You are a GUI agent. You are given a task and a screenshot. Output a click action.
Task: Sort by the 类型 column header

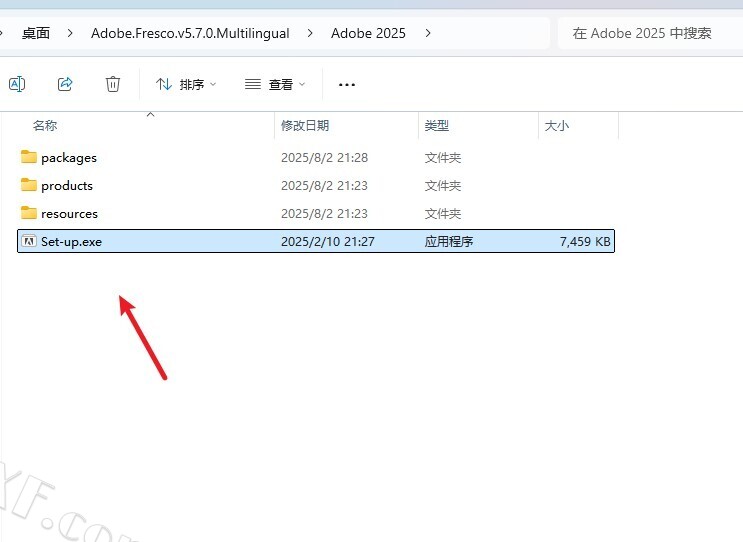pos(436,126)
